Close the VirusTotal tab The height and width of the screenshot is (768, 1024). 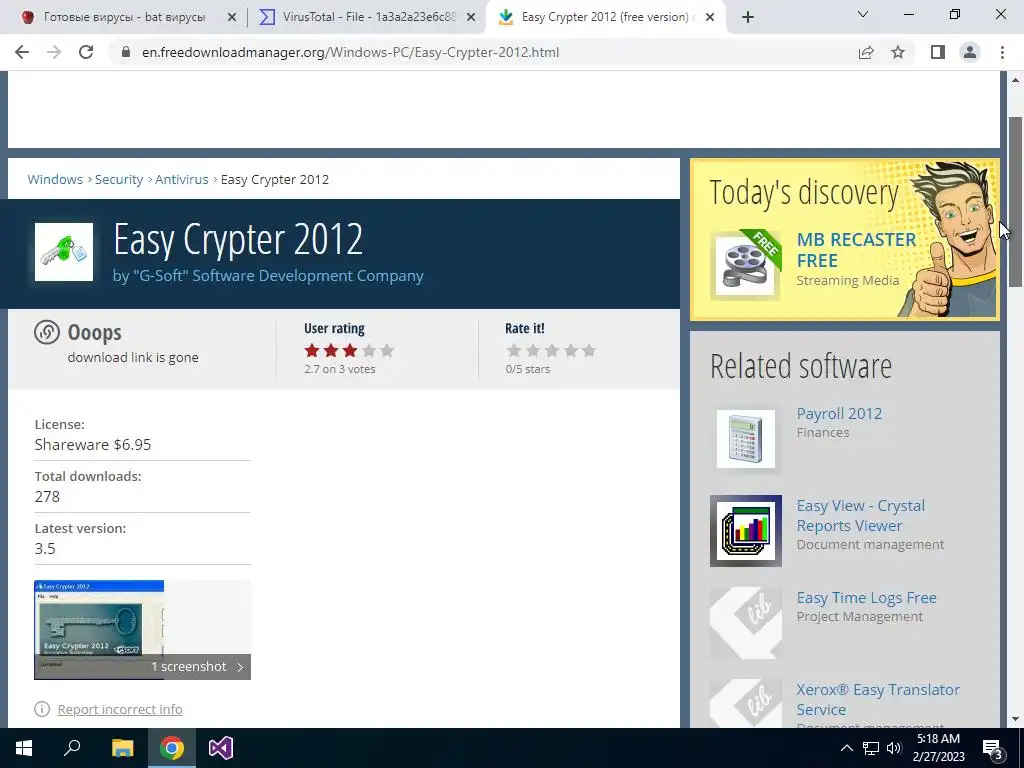pyautogui.click(x=471, y=18)
